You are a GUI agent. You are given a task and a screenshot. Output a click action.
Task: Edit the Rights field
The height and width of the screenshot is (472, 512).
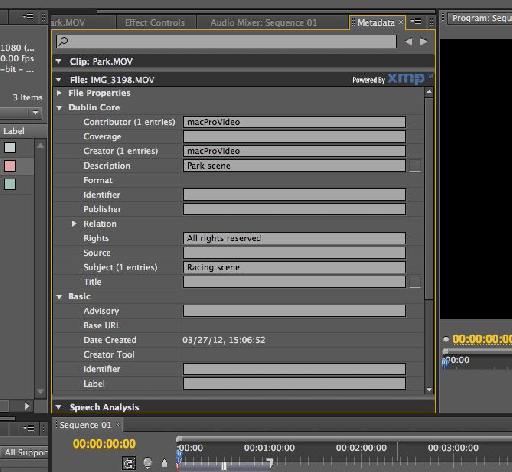pyautogui.click(x=294, y=238)
